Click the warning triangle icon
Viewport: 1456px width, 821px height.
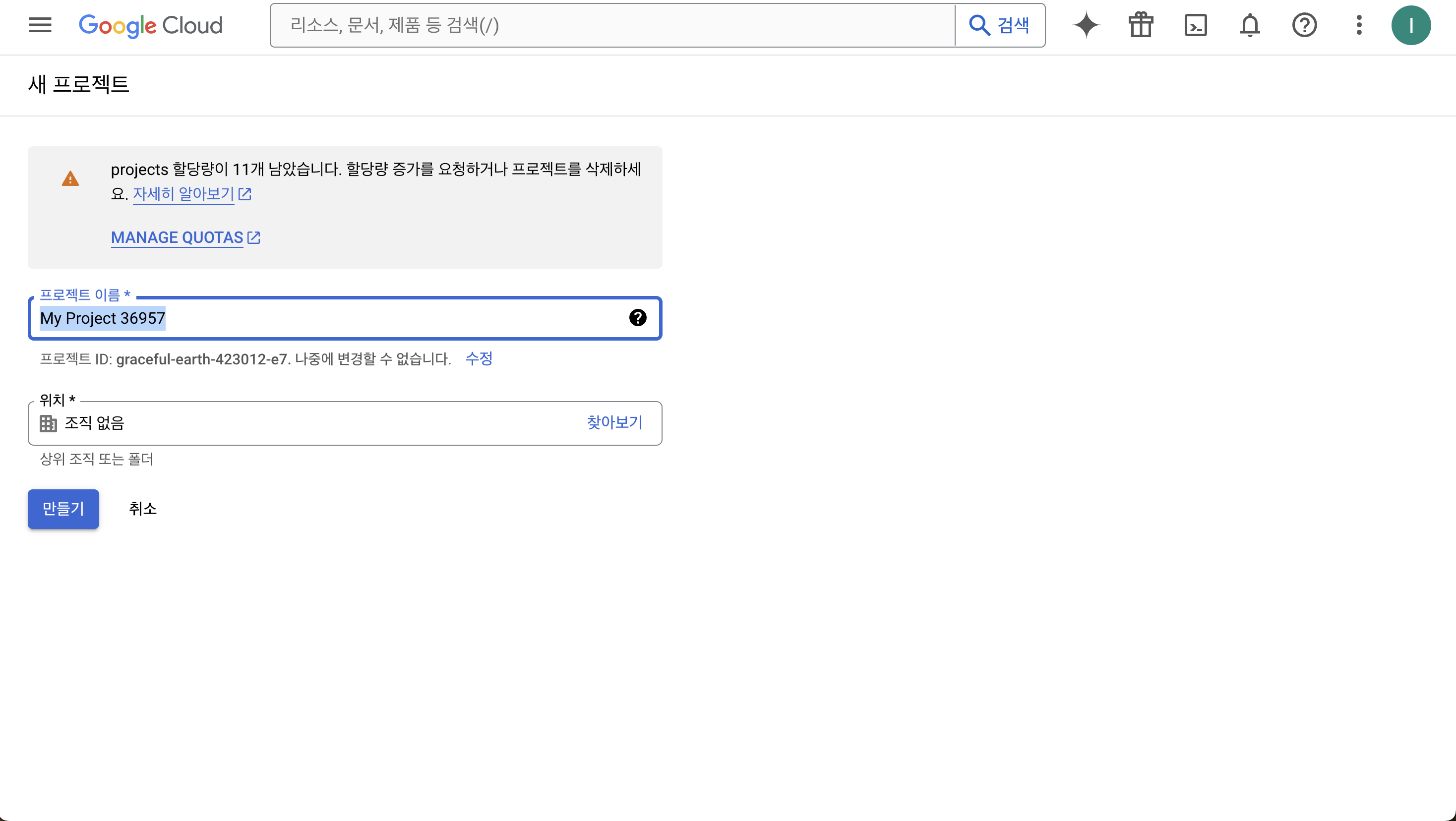pos(70,179)
